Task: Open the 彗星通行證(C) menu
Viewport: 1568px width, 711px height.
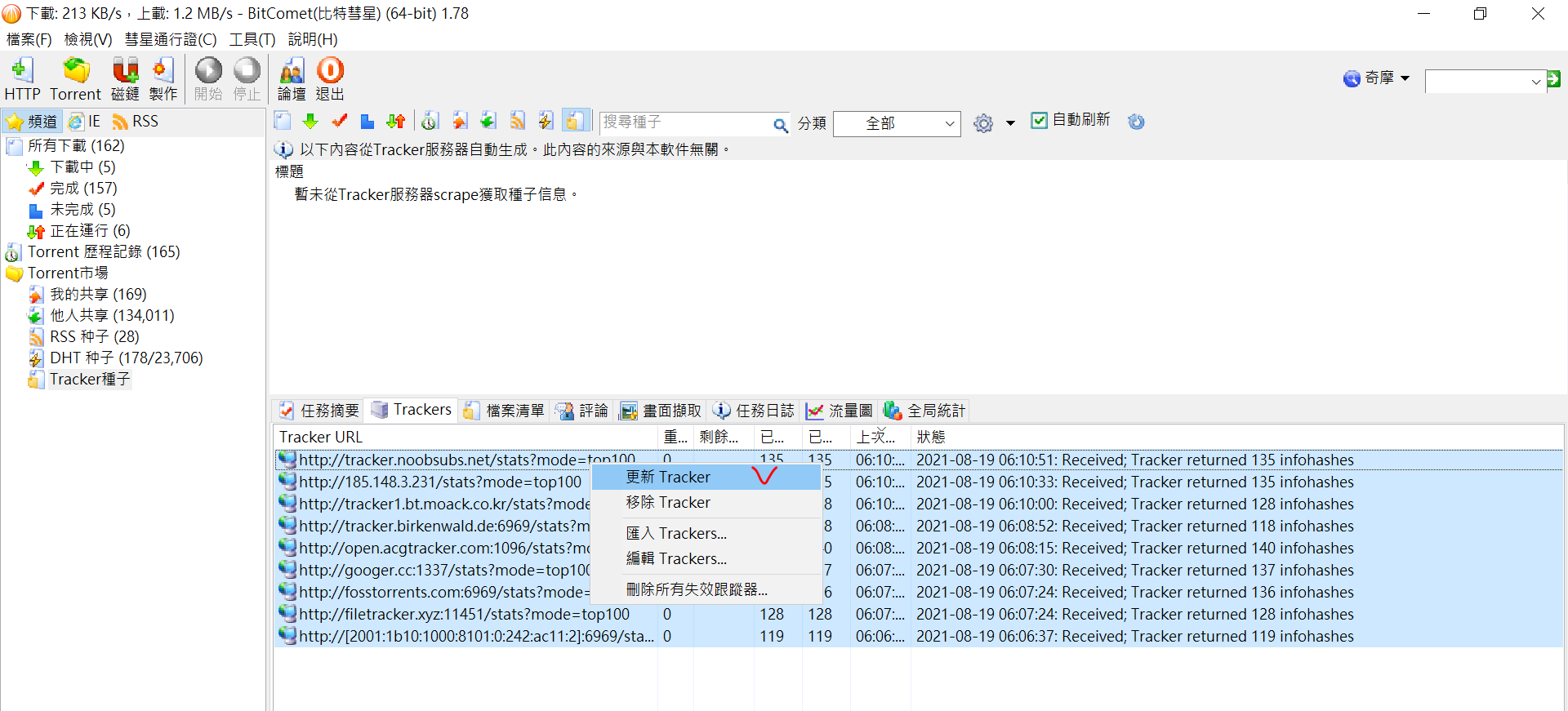Action: 171,39
